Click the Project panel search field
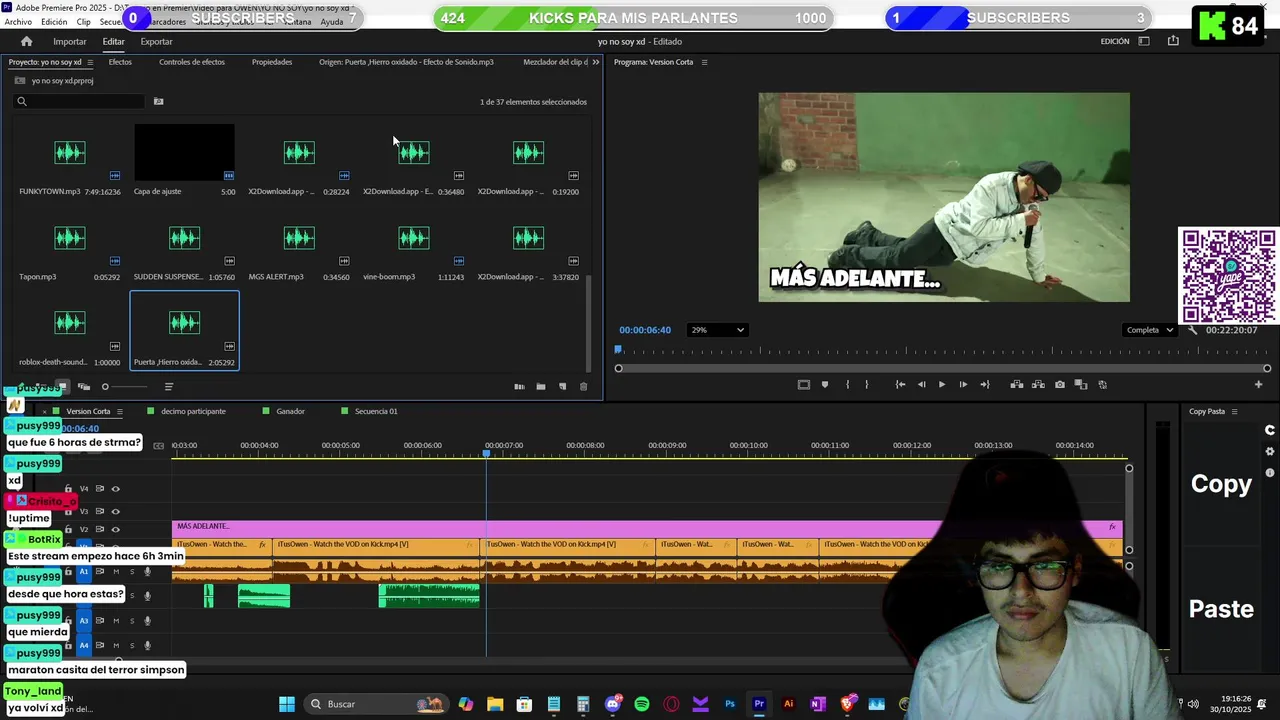 coord(80,101)
